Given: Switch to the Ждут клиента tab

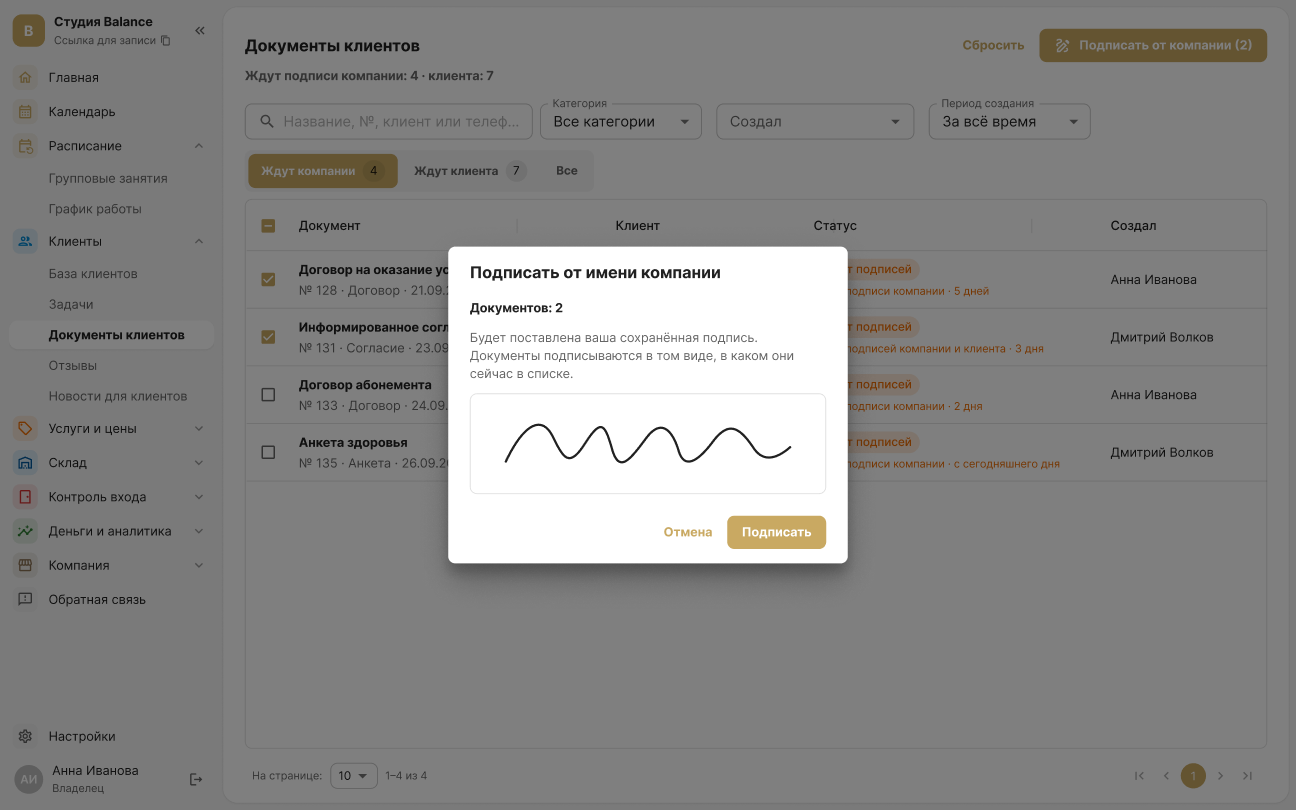Looking at the screenshot, I should pos(470,171).
